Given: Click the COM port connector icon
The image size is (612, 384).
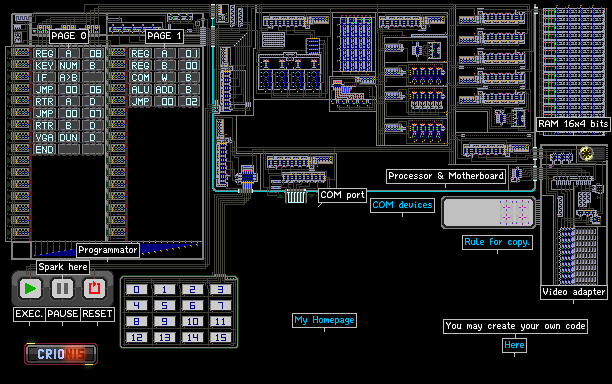Looking at the screenshot, I should (295, 196).
